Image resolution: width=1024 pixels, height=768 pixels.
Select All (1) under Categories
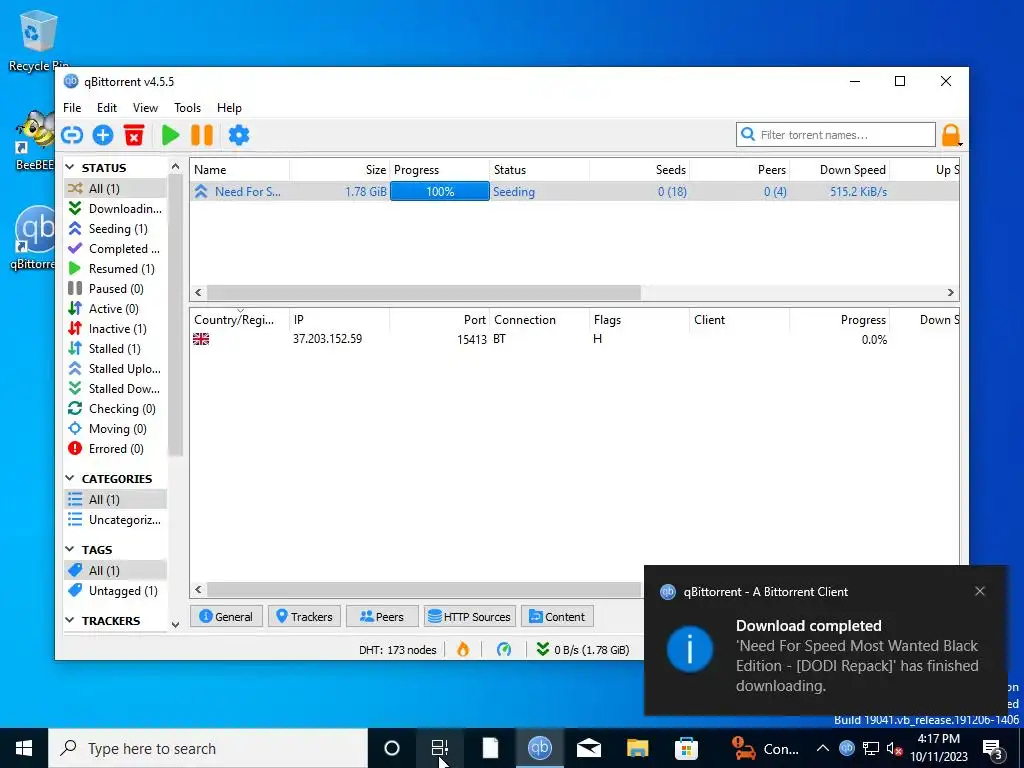point(115,500)
